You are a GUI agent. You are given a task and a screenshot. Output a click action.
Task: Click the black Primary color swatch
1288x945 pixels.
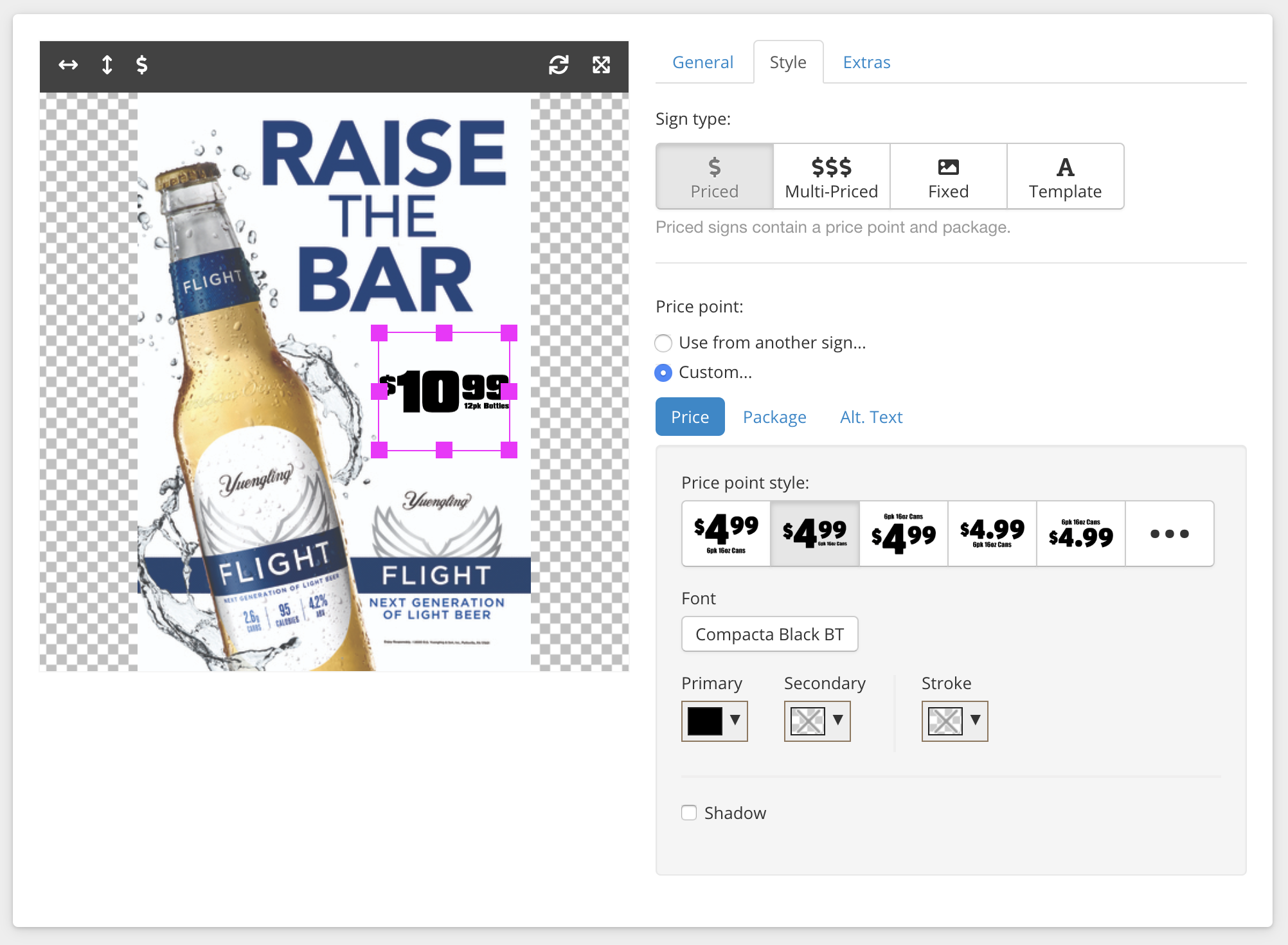click(x=705, y=721)
